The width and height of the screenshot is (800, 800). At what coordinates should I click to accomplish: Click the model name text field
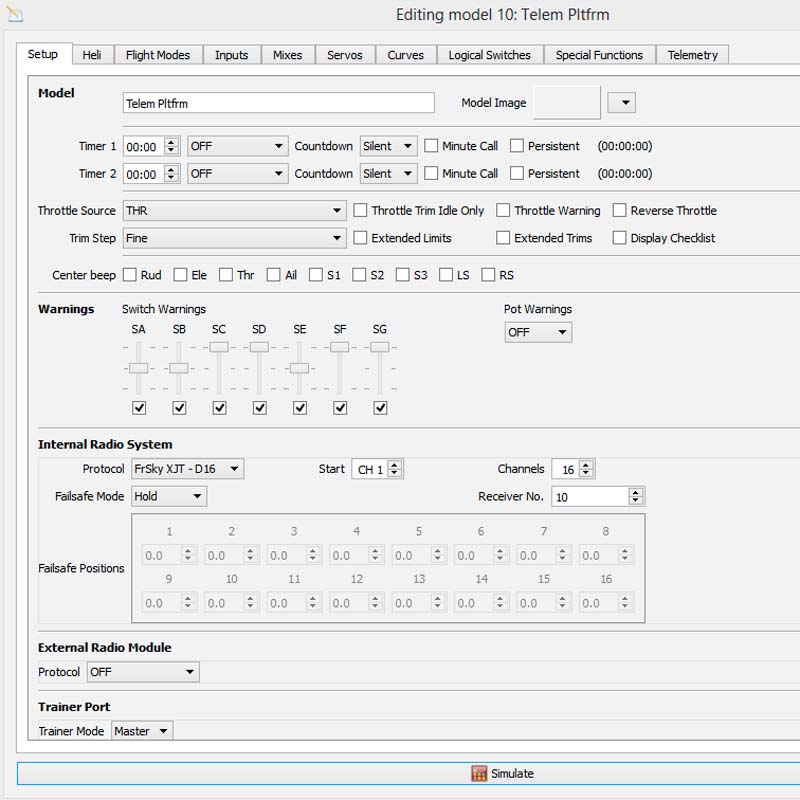(x=279, y=103)
